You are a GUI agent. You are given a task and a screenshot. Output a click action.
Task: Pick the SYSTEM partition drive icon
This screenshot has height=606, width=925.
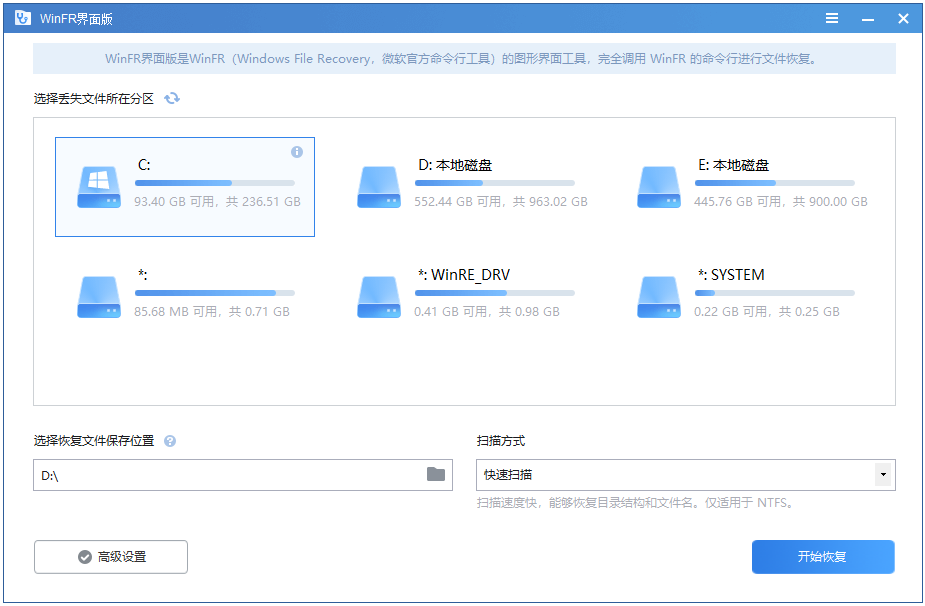point(659,297)
